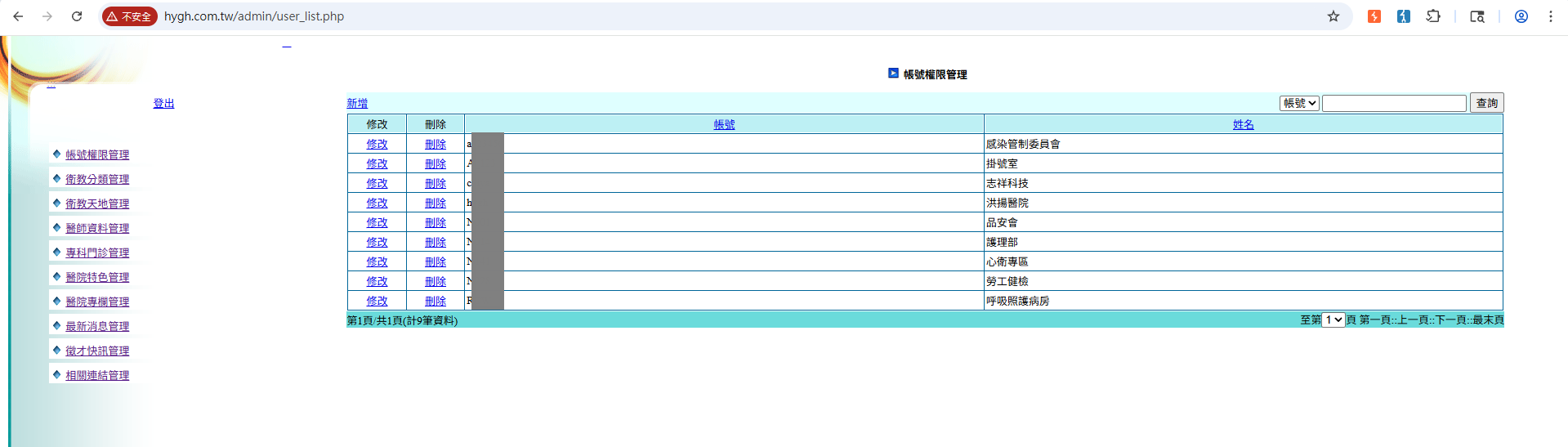Screen dimensions: 1568x447
Task: Click 刪除 for 呼吸照護病房
Action: (x=436, y=301)
